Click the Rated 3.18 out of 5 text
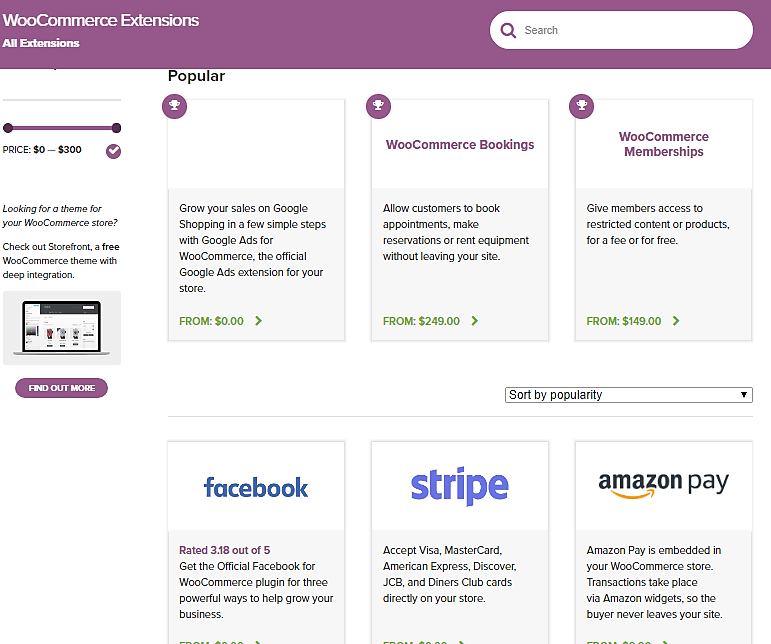Image resolution: width=771 pixels, height=644 pixels. click(x=225, y=550)
